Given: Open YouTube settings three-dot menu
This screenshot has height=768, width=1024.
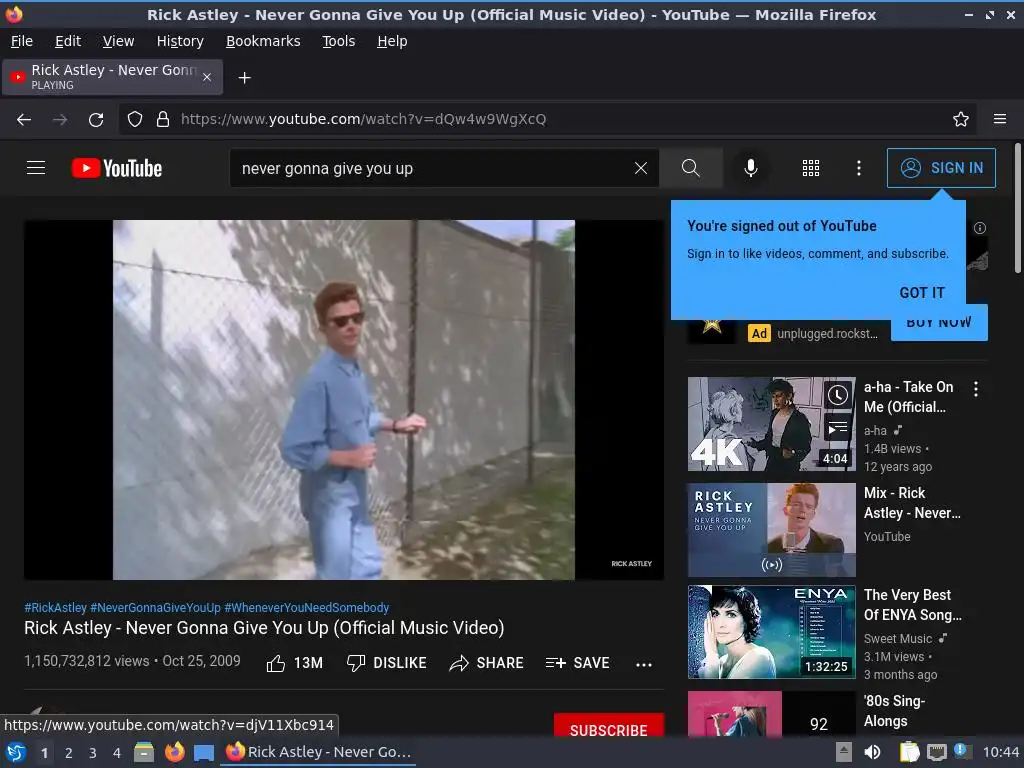Looking at the screenshot, I should coord(859,168).
